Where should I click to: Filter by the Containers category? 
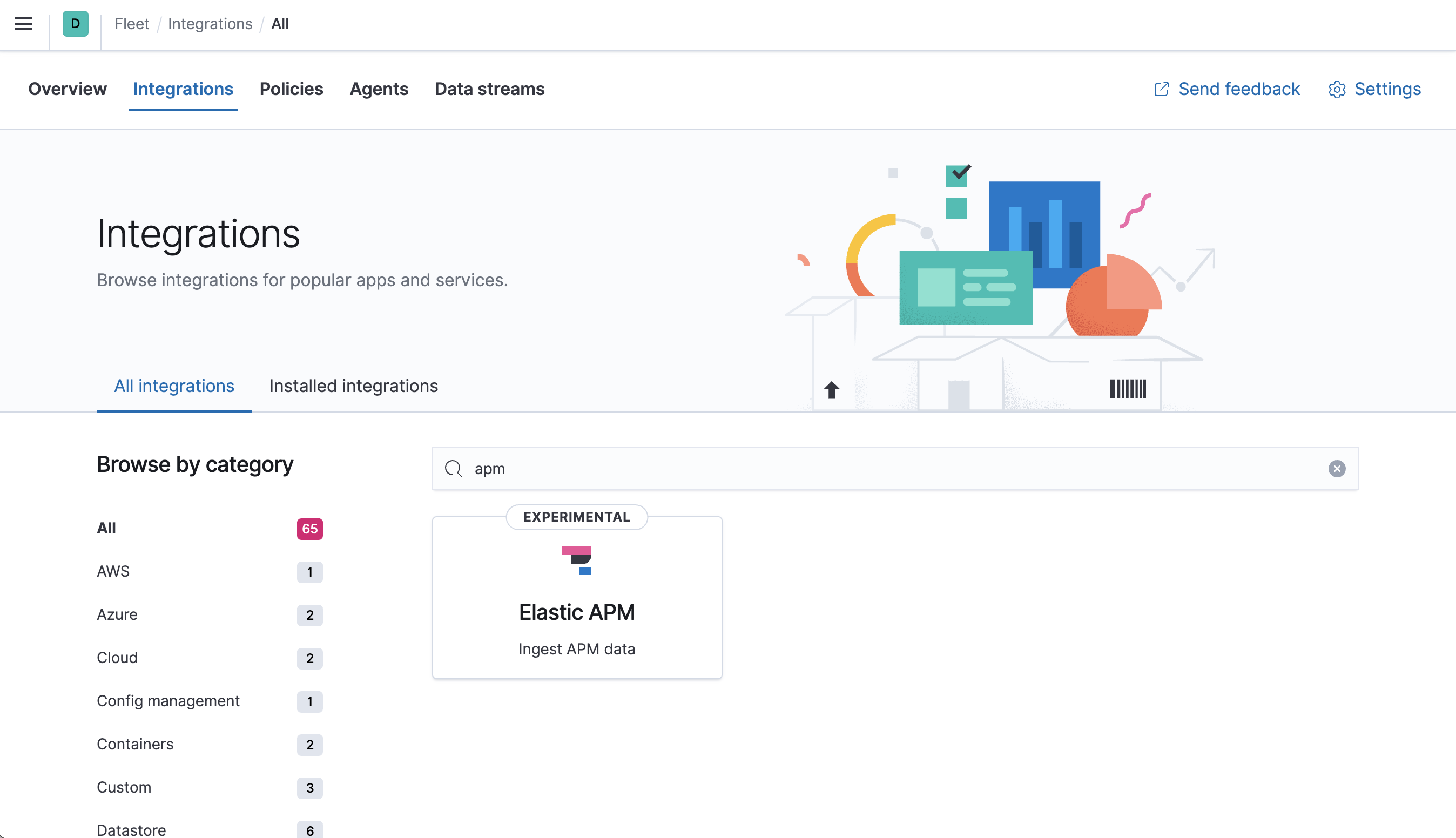point(135,744)
